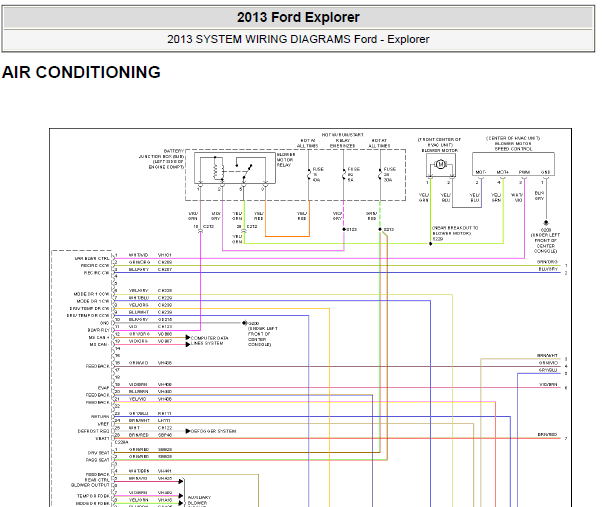This screenshot has width=605, height=507.
Task: Click 'HOT IN RUN/START' label above fuses
Action: pos(343,135)
